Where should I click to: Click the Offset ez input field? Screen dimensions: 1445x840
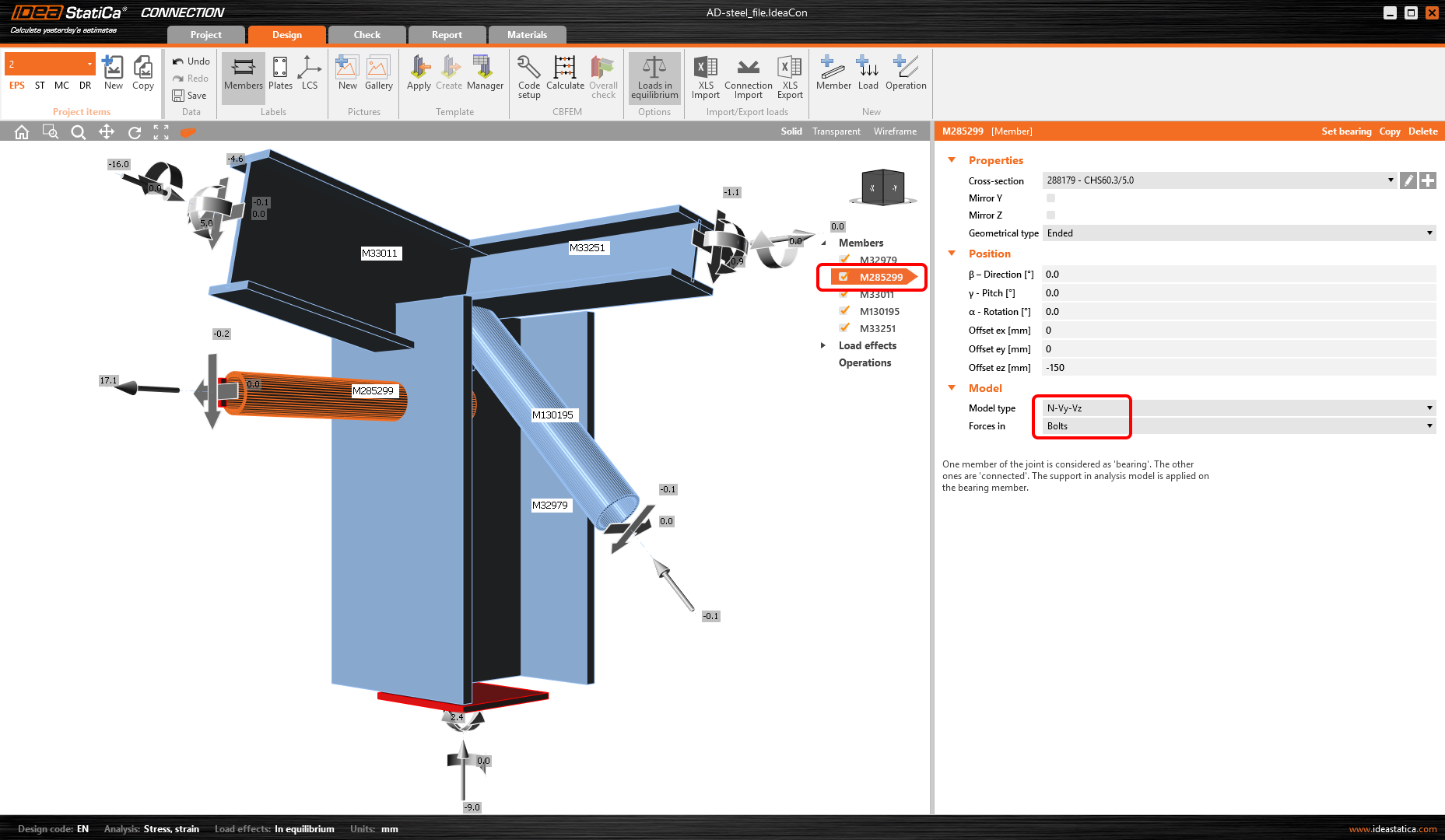(x=1239, y=368)
